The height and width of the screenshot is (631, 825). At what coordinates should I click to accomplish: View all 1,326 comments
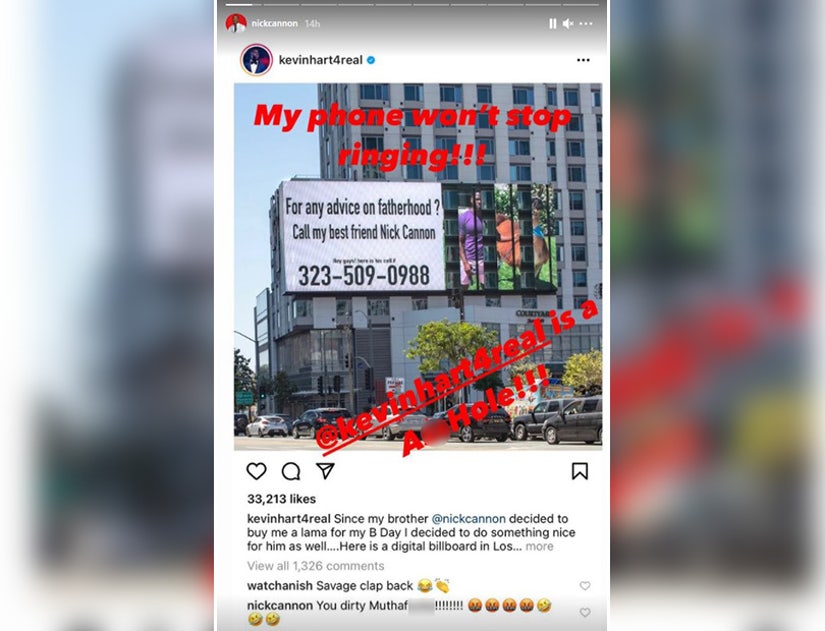[x=316, y=566]
